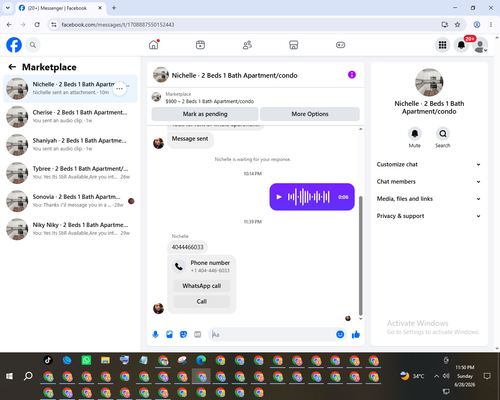Open Windows taskbar search
Image resolution: width=500 pixels, height=400 pixels.
click(28, 376)
